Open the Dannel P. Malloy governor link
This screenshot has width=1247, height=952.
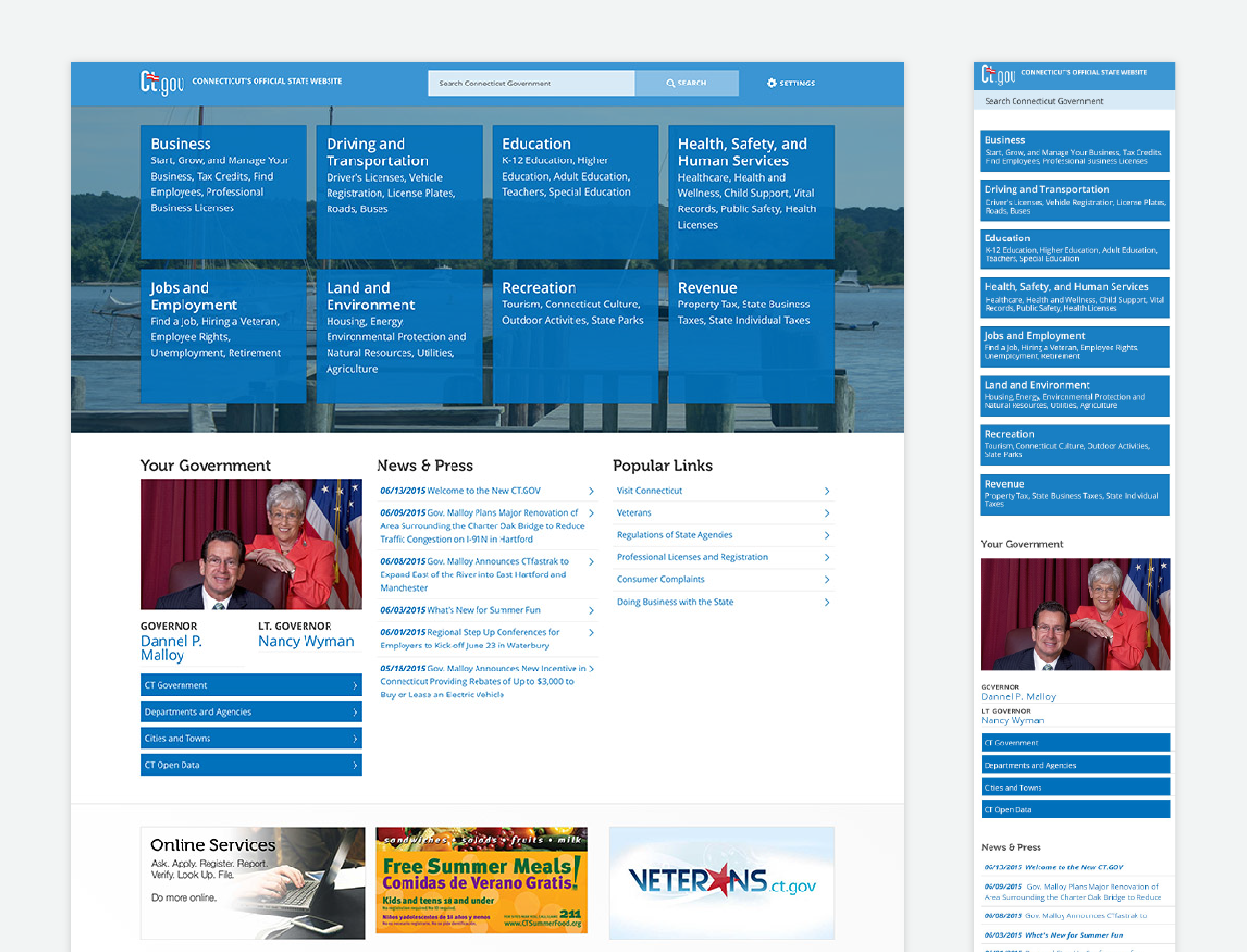pyautogui.click(x=171, y=647)
